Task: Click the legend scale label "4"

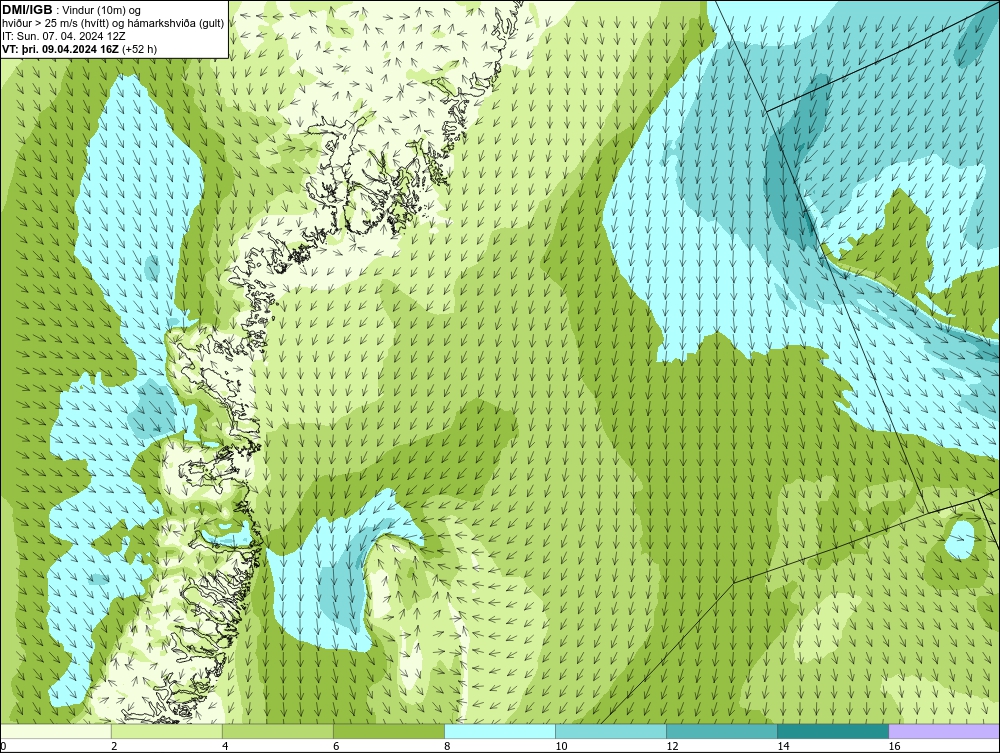Action: click(x=225, y=747)
